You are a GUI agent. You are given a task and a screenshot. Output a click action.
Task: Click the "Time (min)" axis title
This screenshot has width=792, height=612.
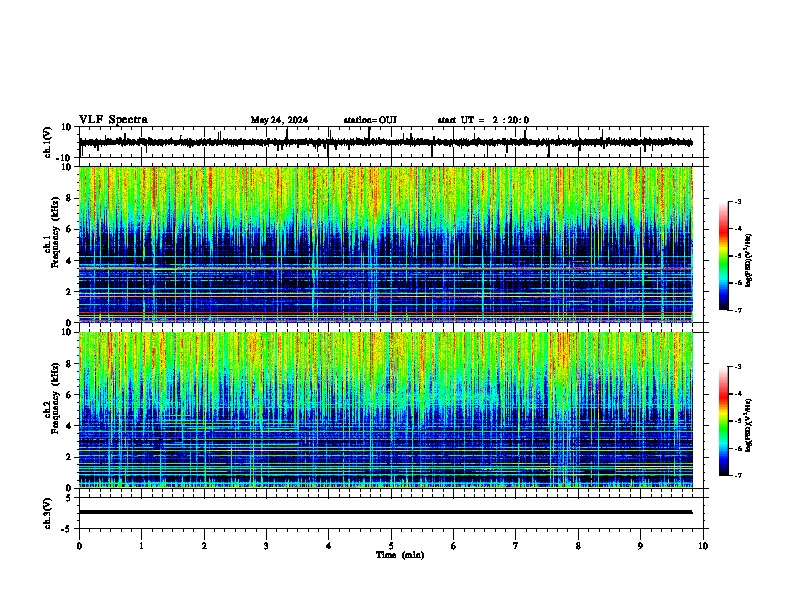tap(400, 555)
